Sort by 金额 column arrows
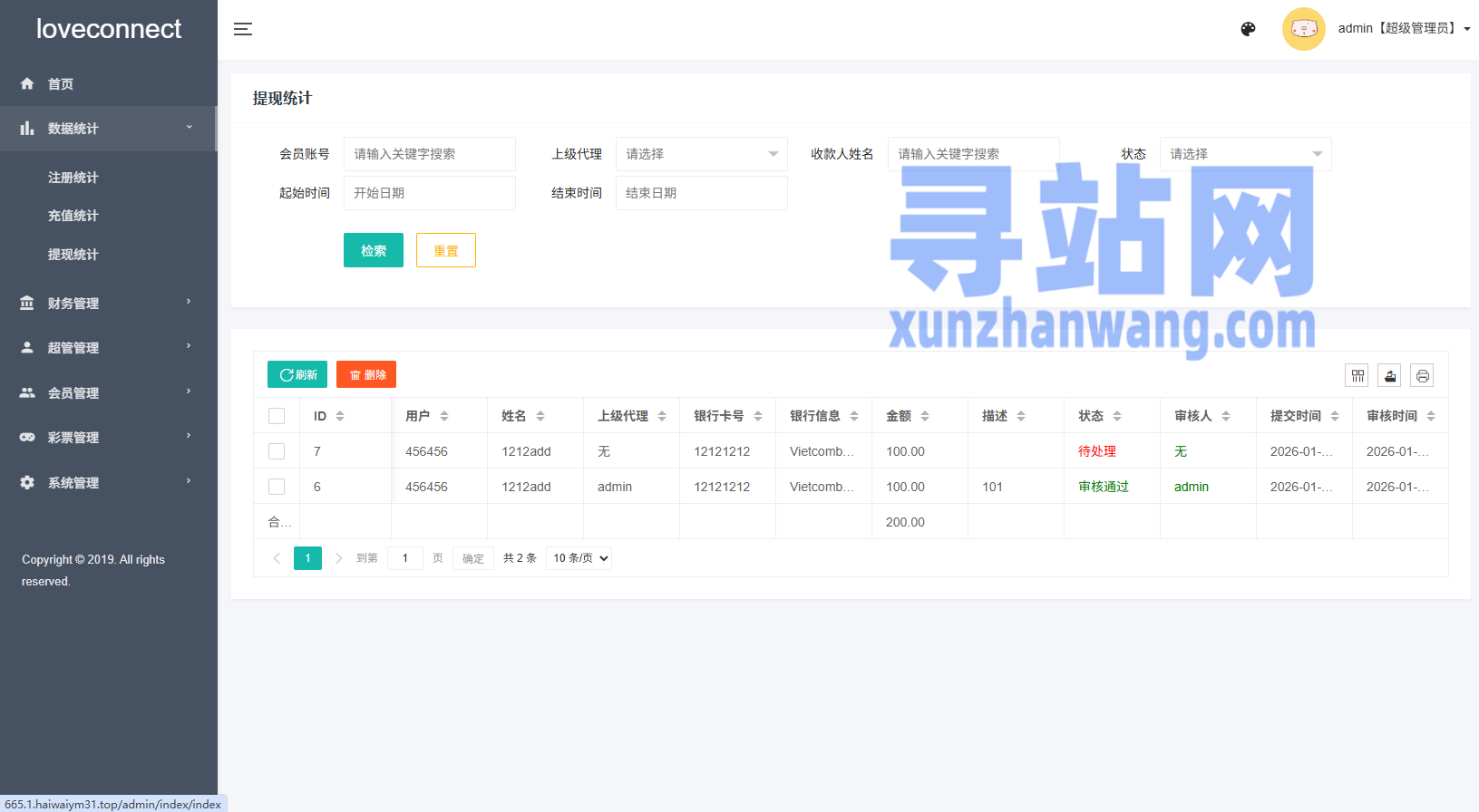This screenshot has width=1479, height=812. pos(925,416)
